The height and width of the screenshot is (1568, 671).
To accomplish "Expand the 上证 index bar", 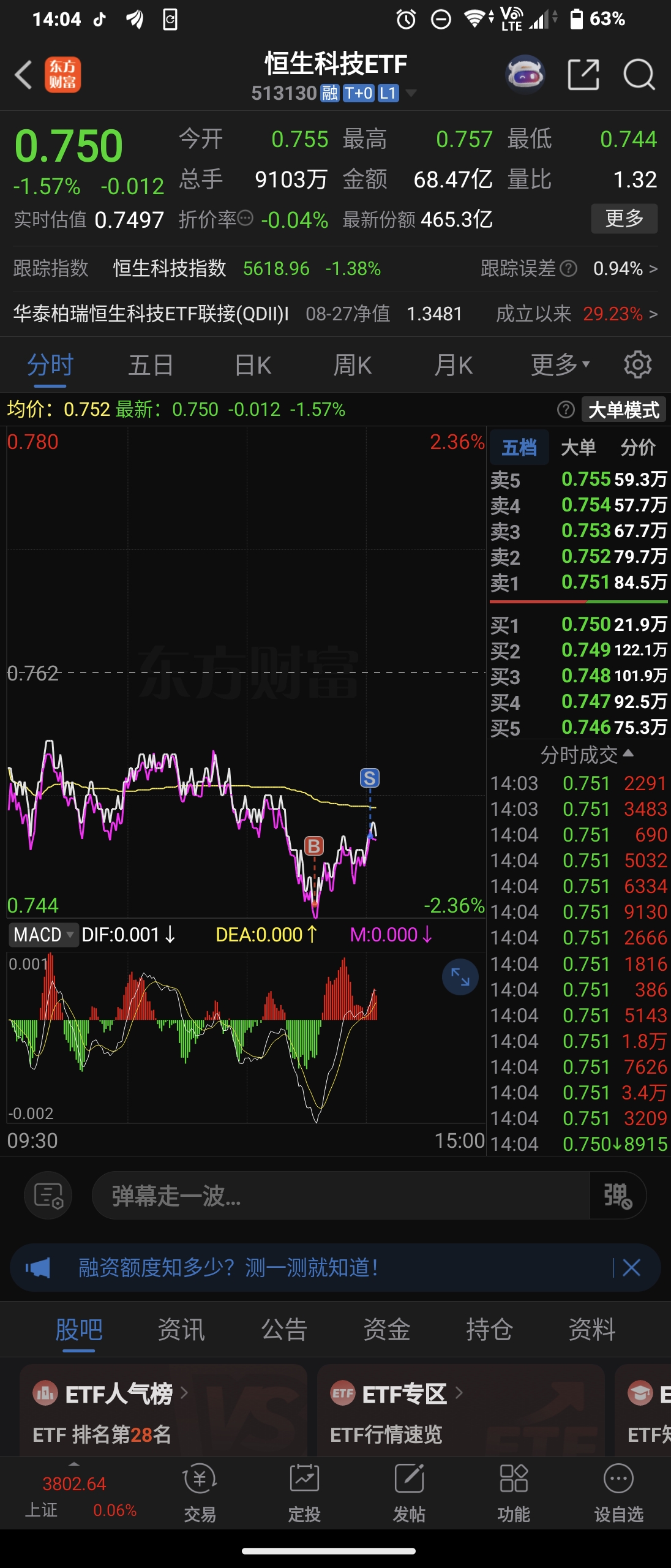I will coord(74,1464).
